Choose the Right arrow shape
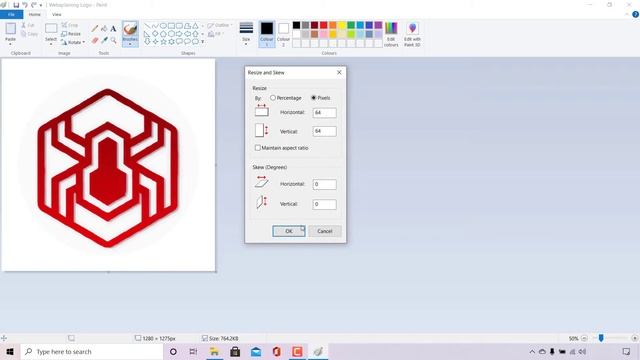 [180, 33]
